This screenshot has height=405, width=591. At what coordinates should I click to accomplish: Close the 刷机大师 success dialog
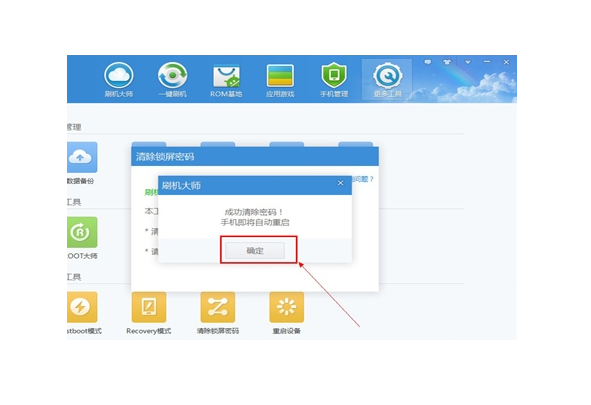click(340, 183)
